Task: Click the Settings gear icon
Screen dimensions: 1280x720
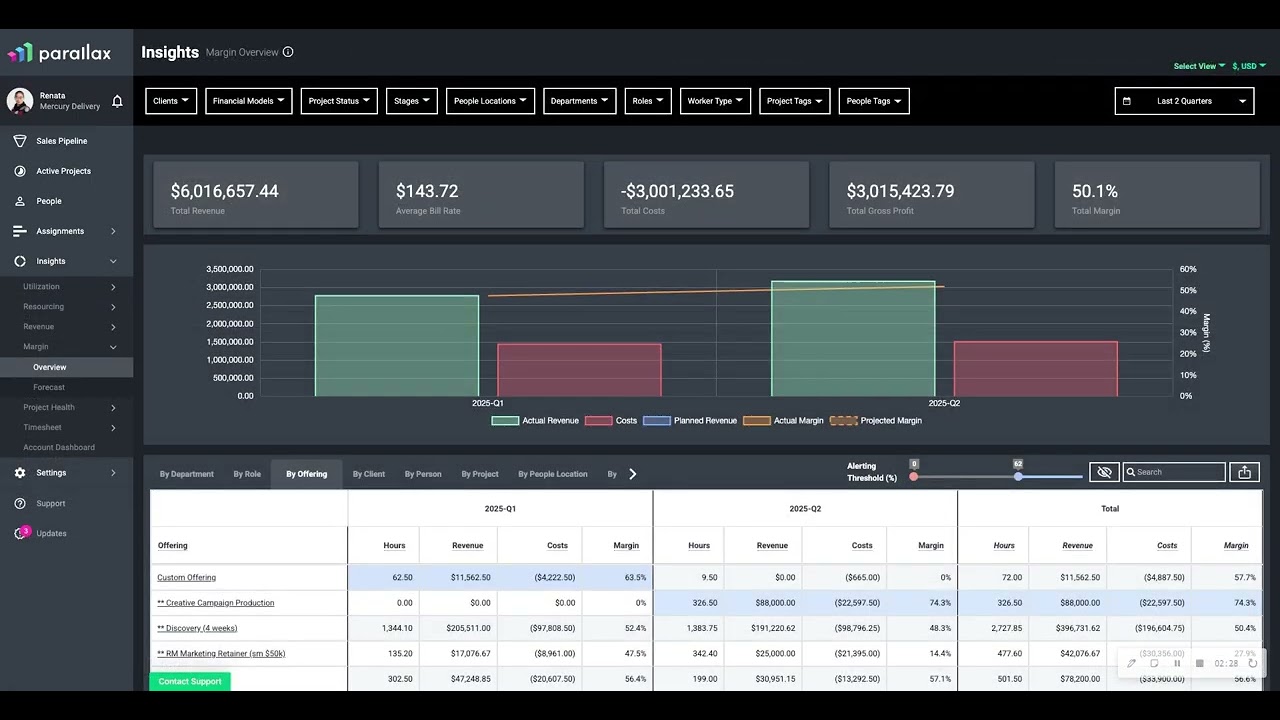Action: tap(20, 473)
